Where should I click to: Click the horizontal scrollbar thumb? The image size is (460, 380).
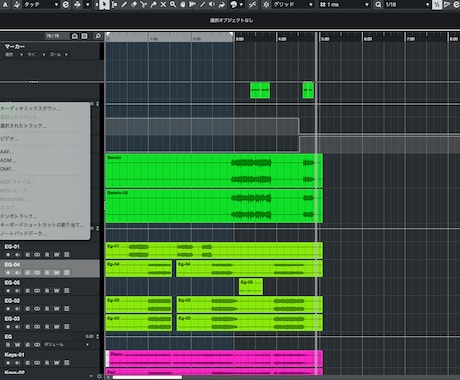[147, 377]
